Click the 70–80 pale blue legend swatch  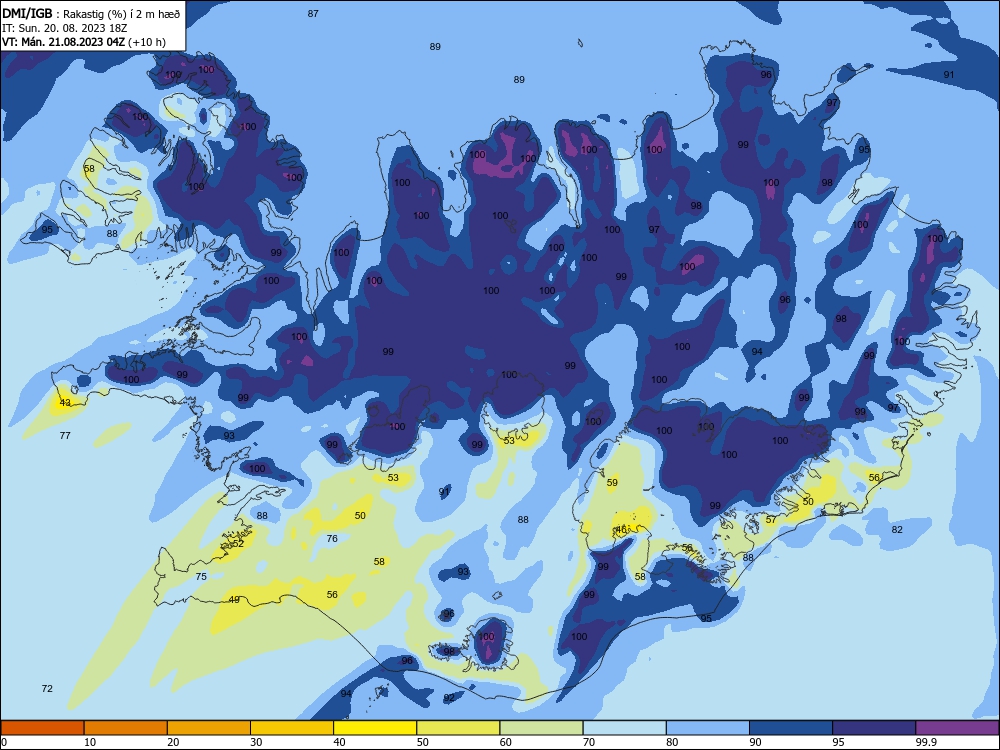624,728
